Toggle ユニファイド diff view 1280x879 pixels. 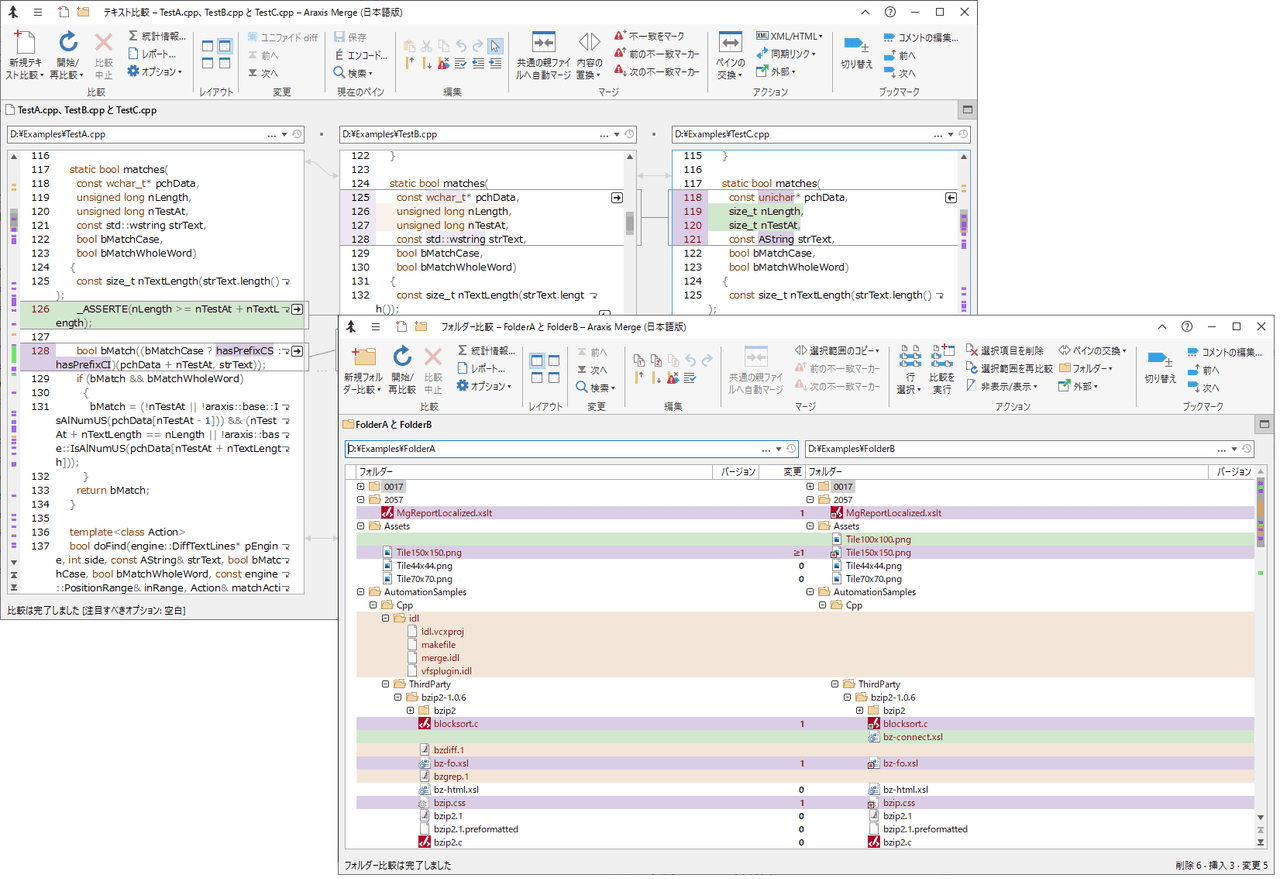[283, 37]
